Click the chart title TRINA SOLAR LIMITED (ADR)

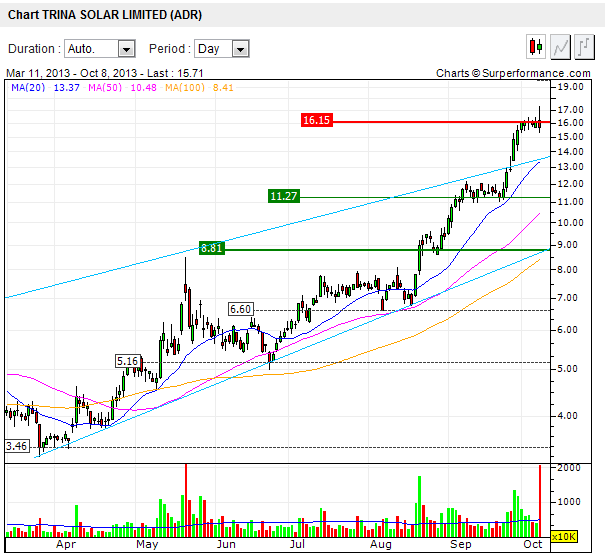[x=122, y=15]
